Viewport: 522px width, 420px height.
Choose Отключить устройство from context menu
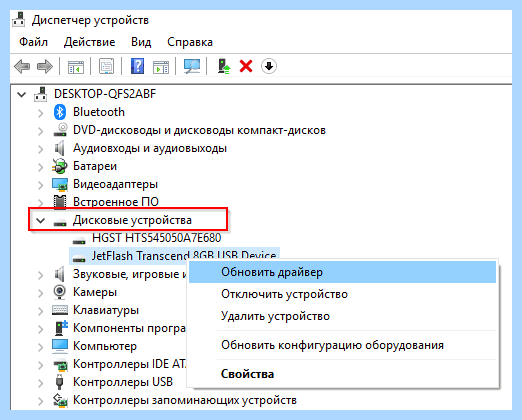(x=342, y=294)
